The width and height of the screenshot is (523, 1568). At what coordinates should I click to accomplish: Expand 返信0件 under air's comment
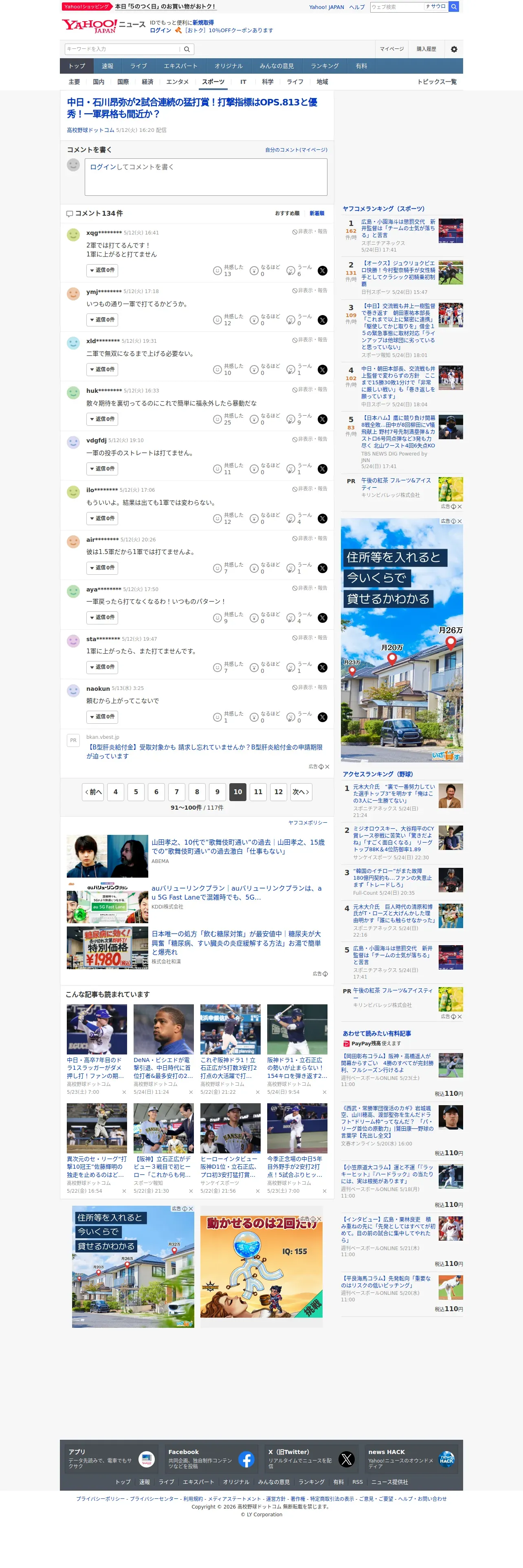102,568
